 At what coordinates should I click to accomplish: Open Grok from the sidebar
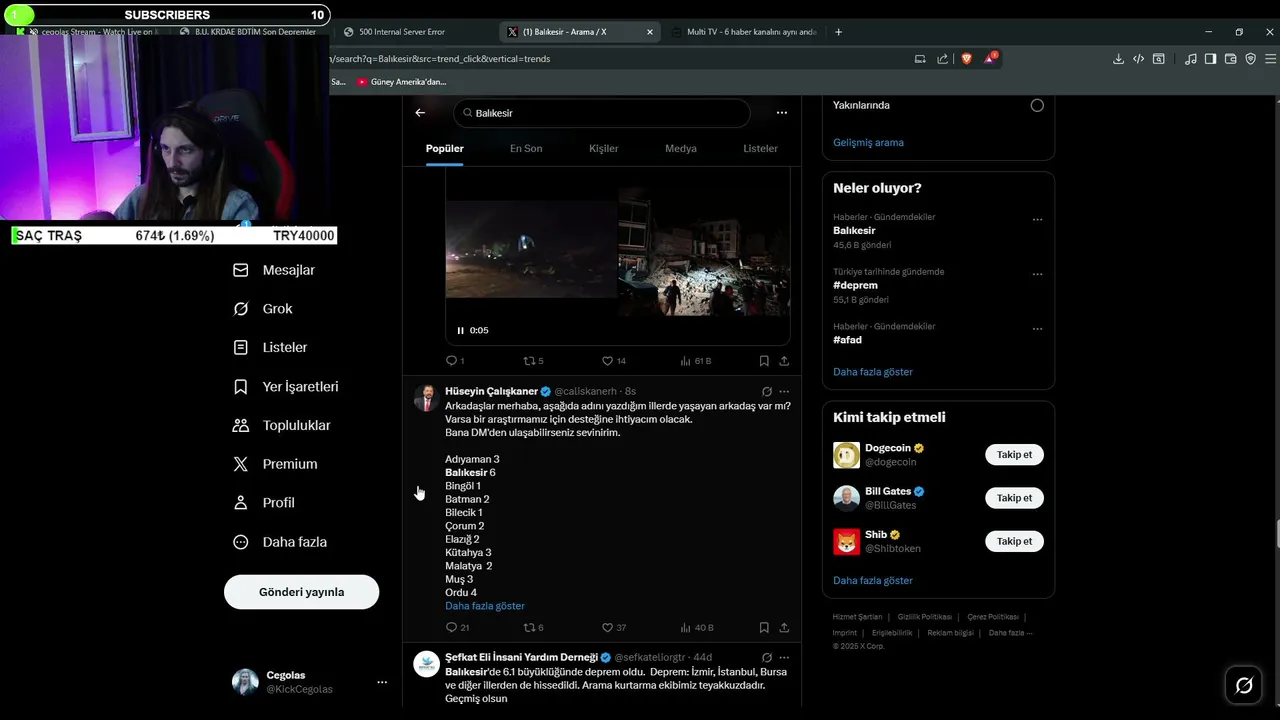(x=263, y=309)
